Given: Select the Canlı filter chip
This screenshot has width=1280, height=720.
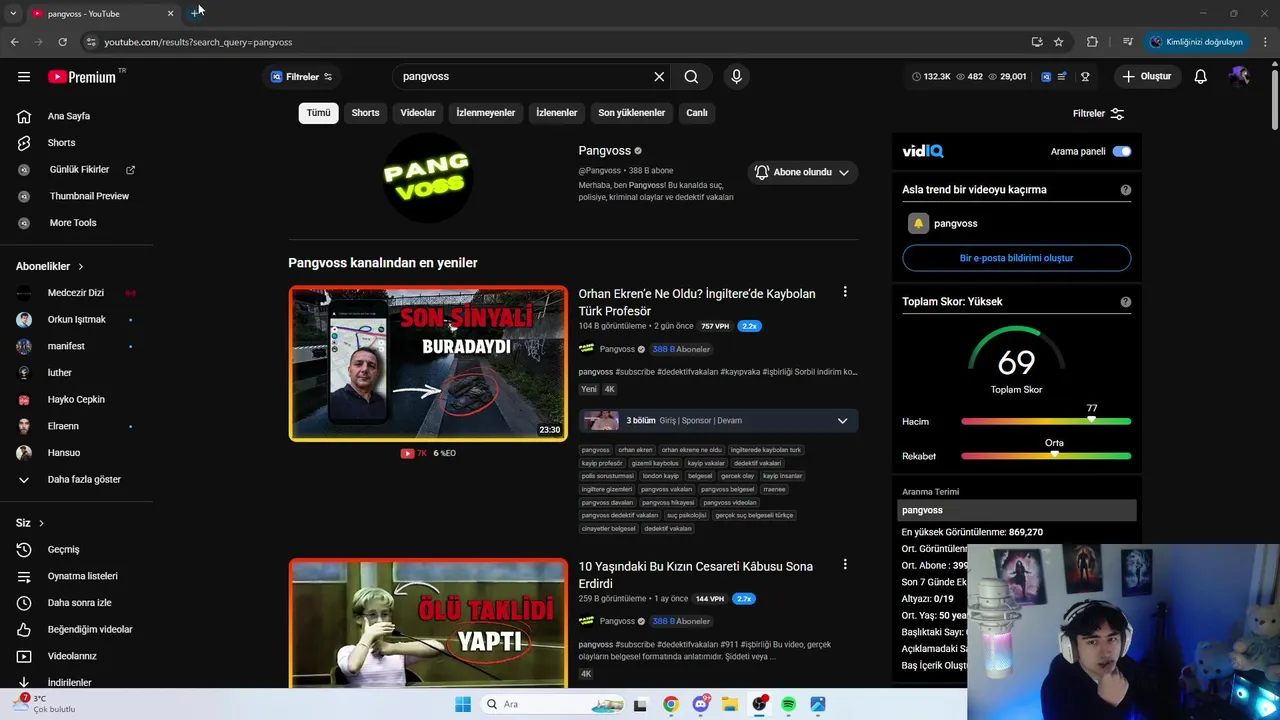Looking at the screenshot, I should click(697, 113).
